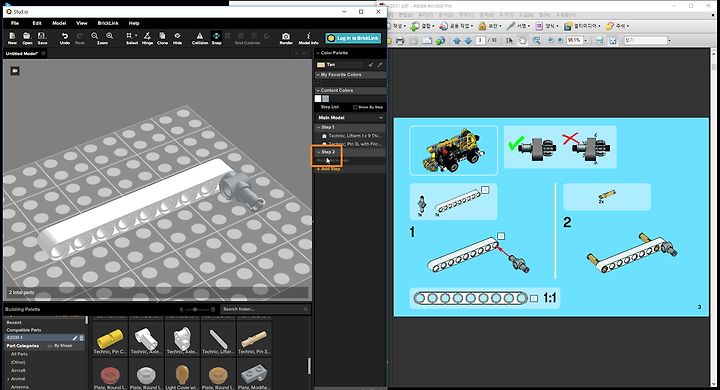Select the white content color swatch

(318, 98)
